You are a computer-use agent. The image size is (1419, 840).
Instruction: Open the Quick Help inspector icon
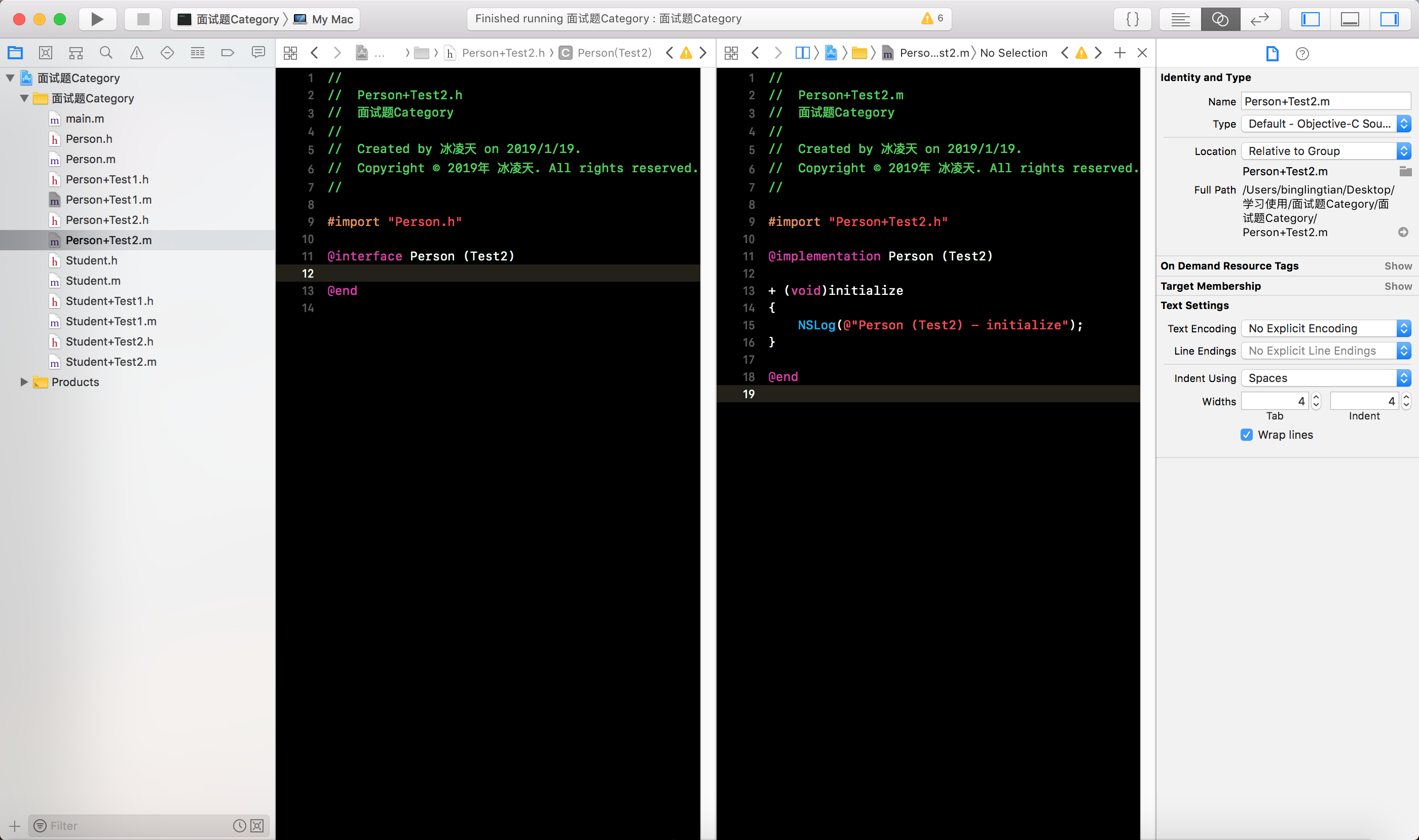click(x=1302, y=53)
